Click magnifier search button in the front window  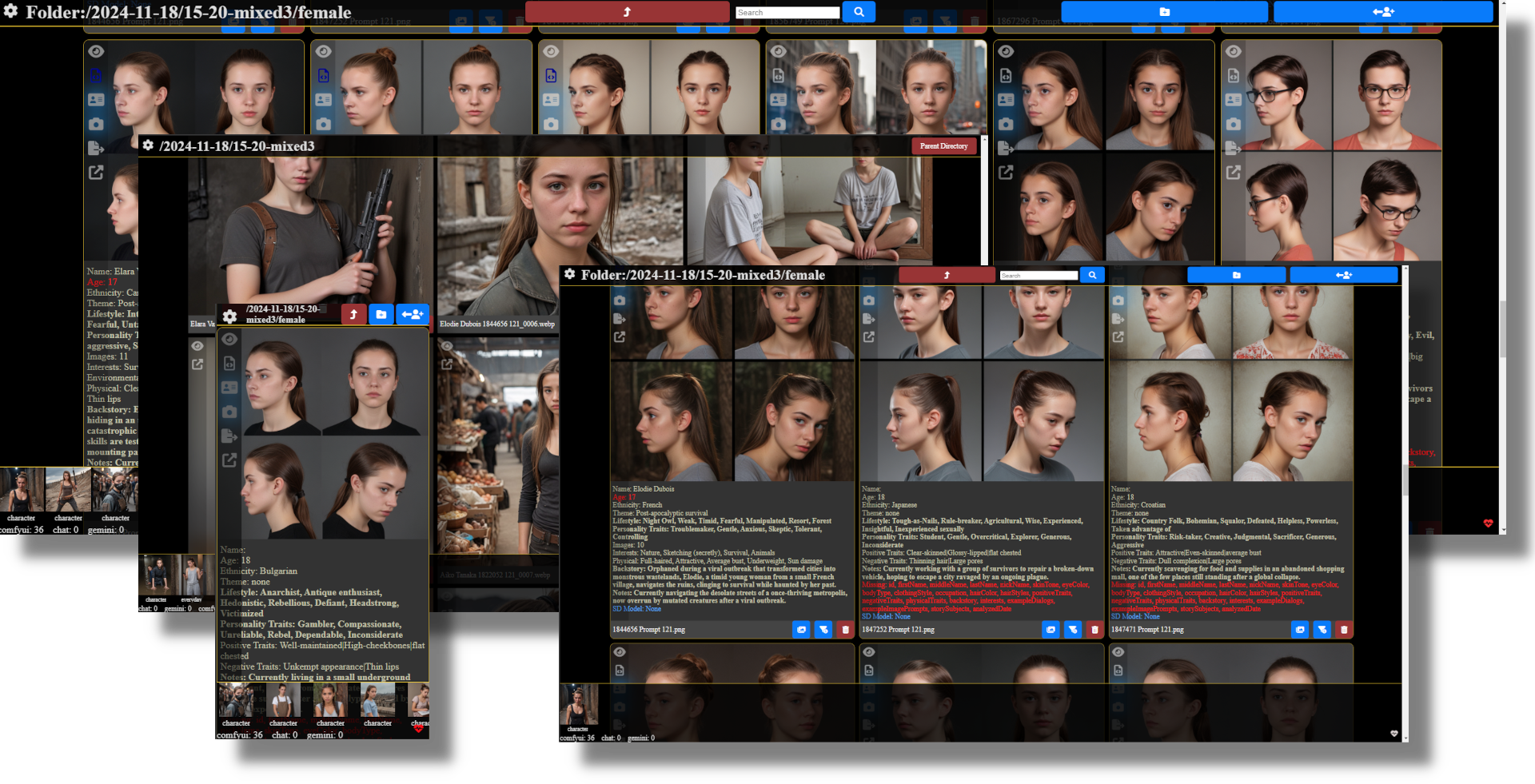(1092, 275)
